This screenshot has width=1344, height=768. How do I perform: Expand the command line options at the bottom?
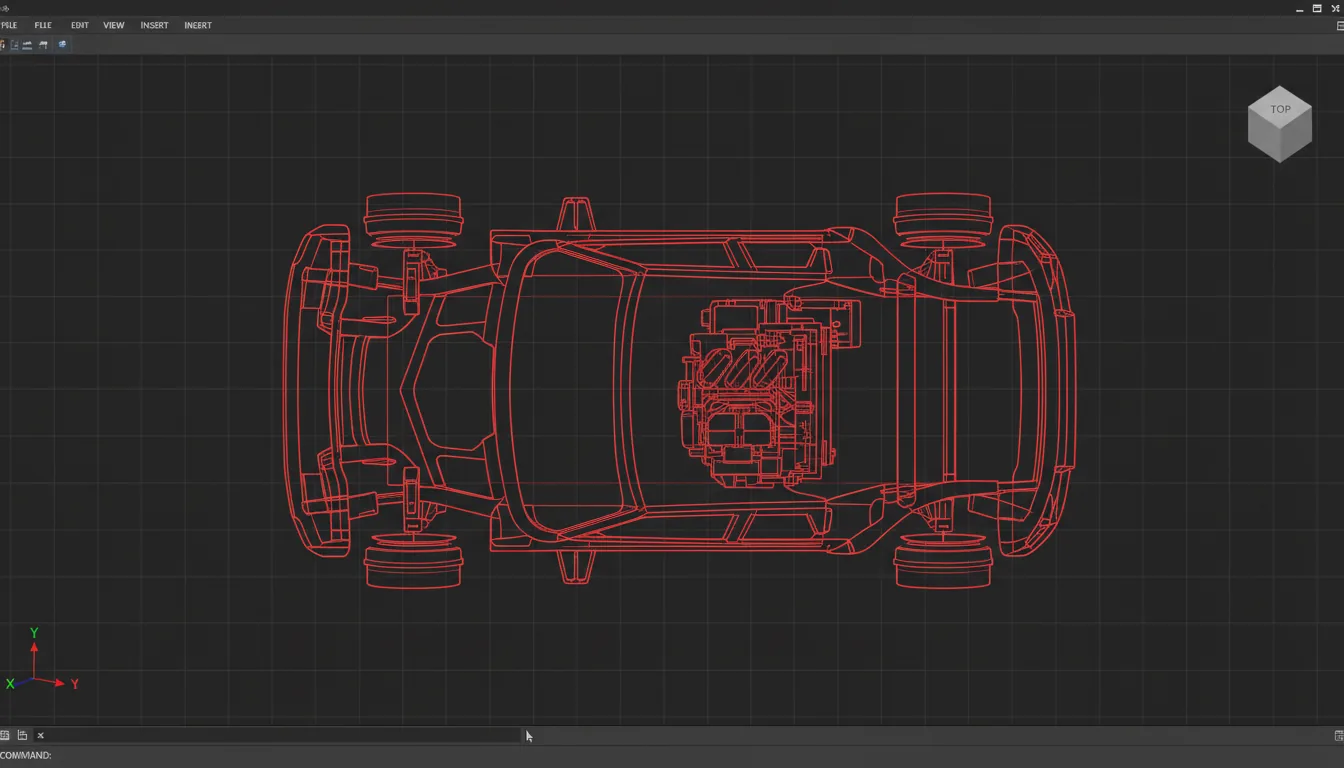pyautogui.click(x=1338, y=735)
